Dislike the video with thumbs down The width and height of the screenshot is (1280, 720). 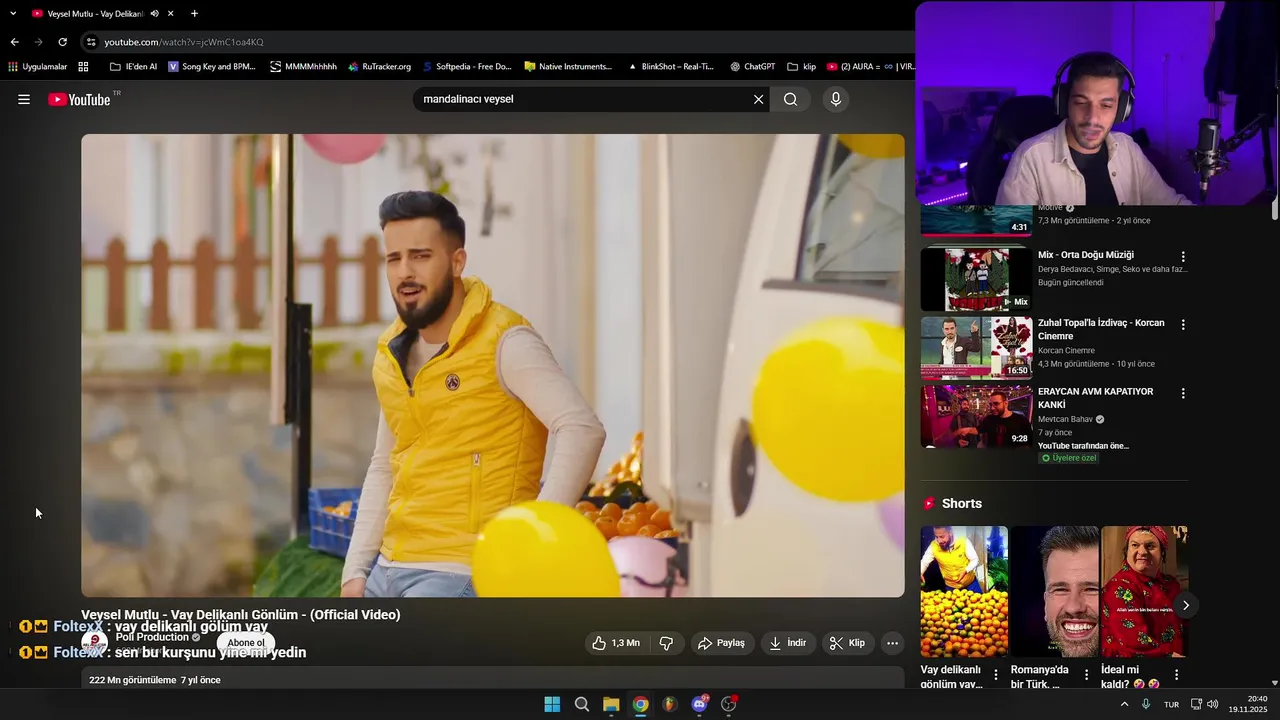[x=666, y=643]
